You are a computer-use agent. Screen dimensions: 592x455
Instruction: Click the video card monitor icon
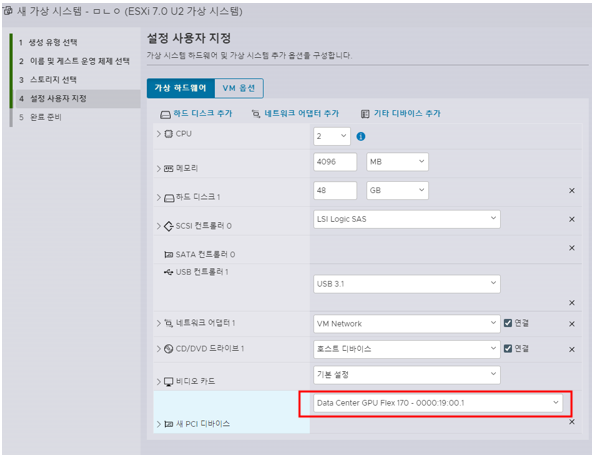168,382
